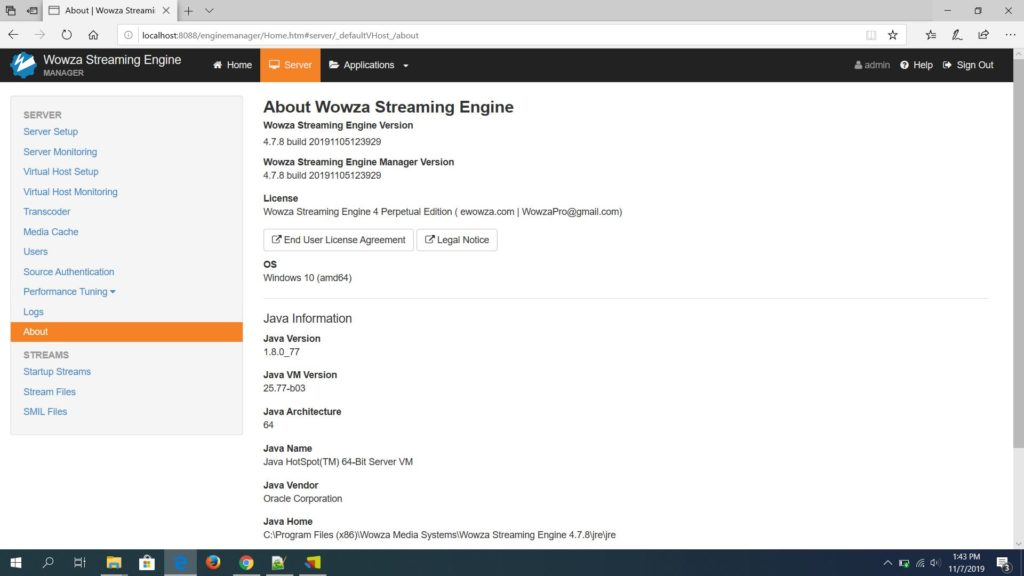Expand Performance Tuning submenu
The image size is (1024, 576).
pos(69,291)
